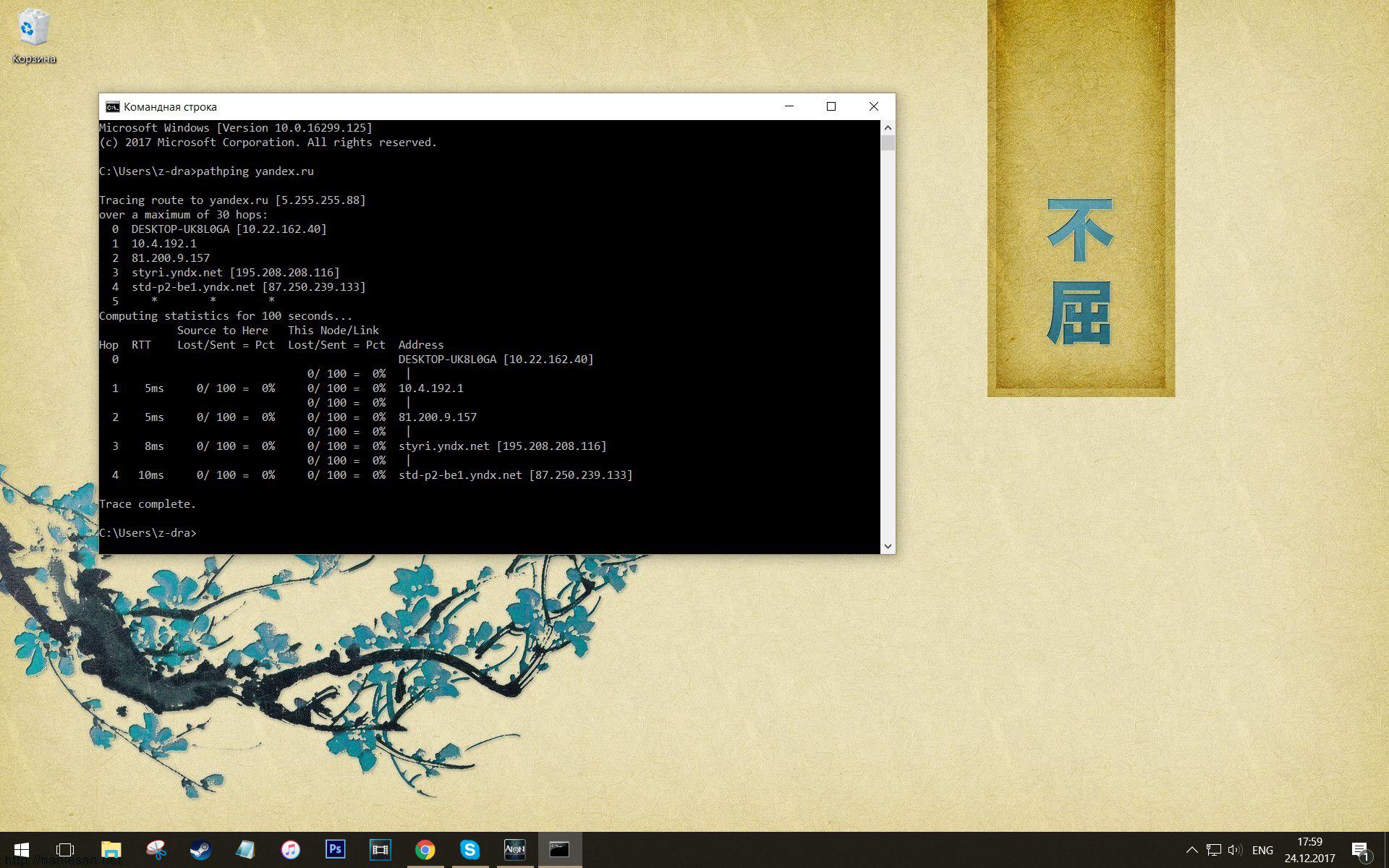Open the filmstrip video app taskbar icon
Viewport: 1389px width, 868px height.
tap(380, 850)
